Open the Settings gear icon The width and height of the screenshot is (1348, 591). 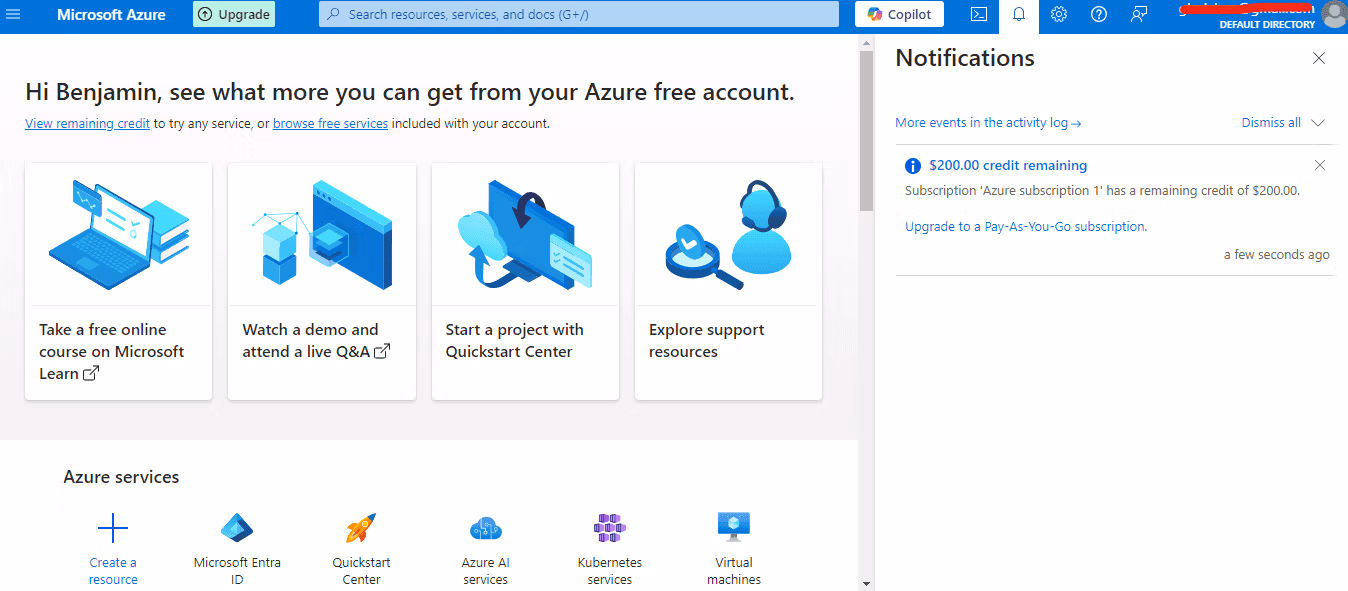(1058, 14)
